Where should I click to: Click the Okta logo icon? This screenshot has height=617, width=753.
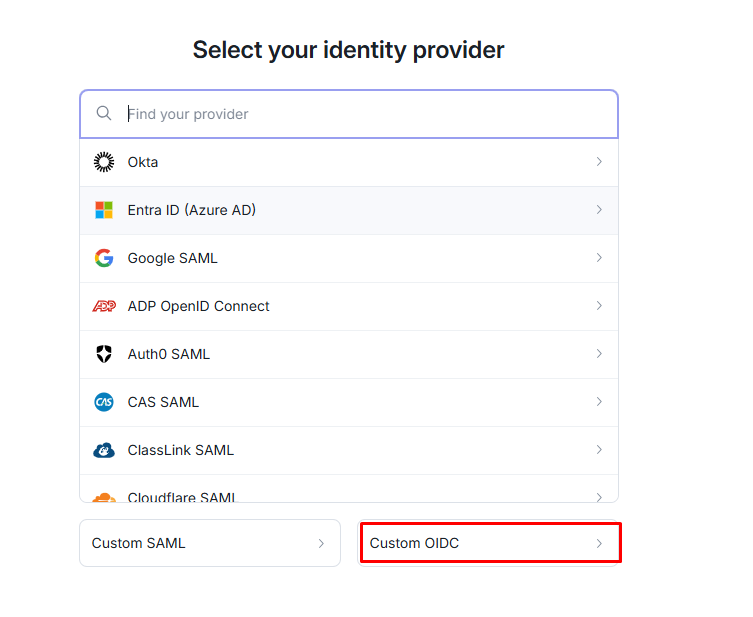point(104,162)
